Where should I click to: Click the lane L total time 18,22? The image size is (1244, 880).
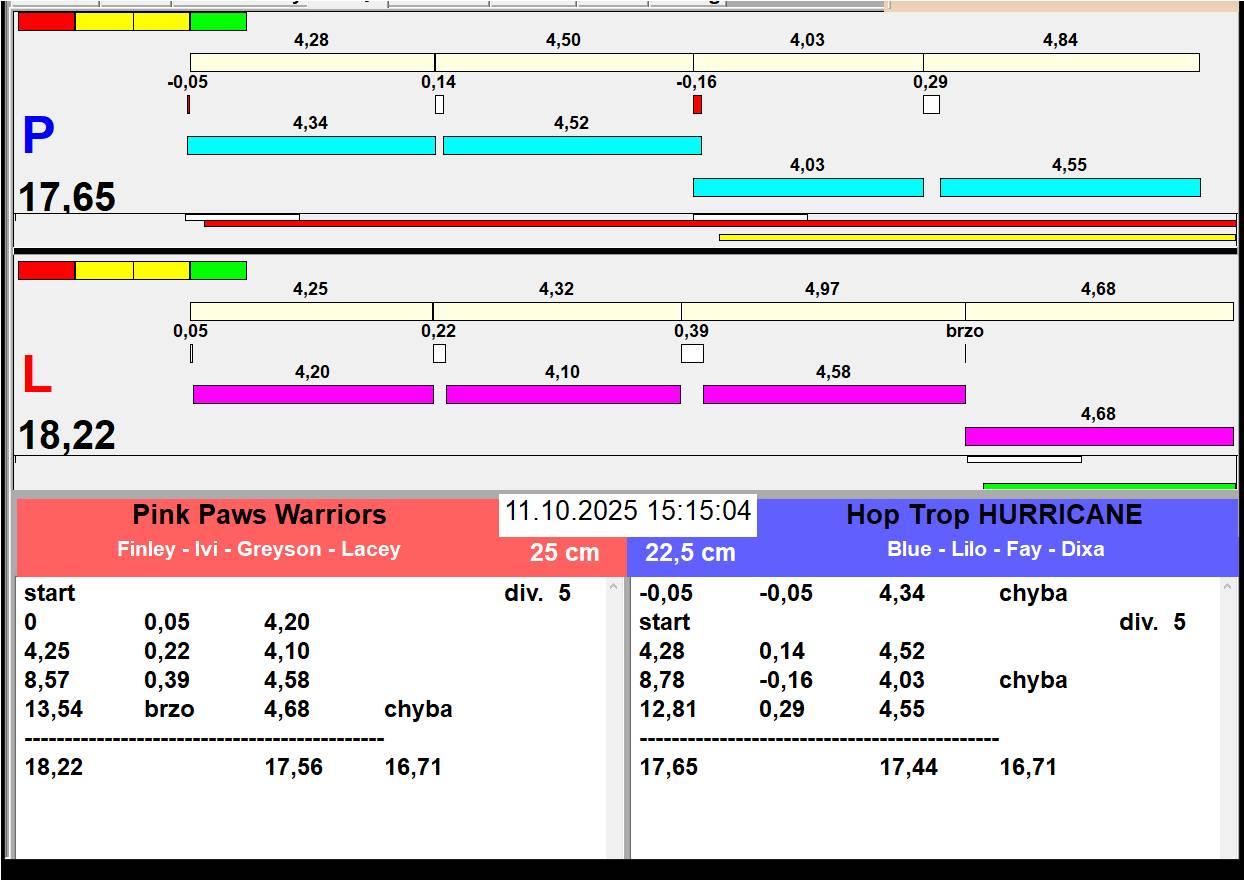(x=67, y=435)
